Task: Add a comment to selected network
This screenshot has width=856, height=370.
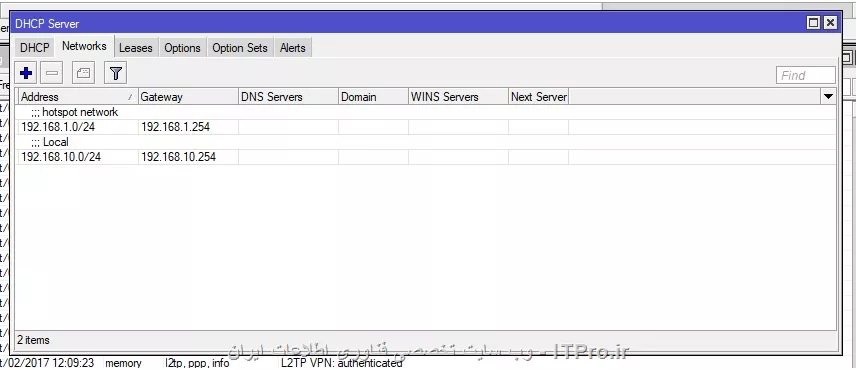Action: pos(84,73)
